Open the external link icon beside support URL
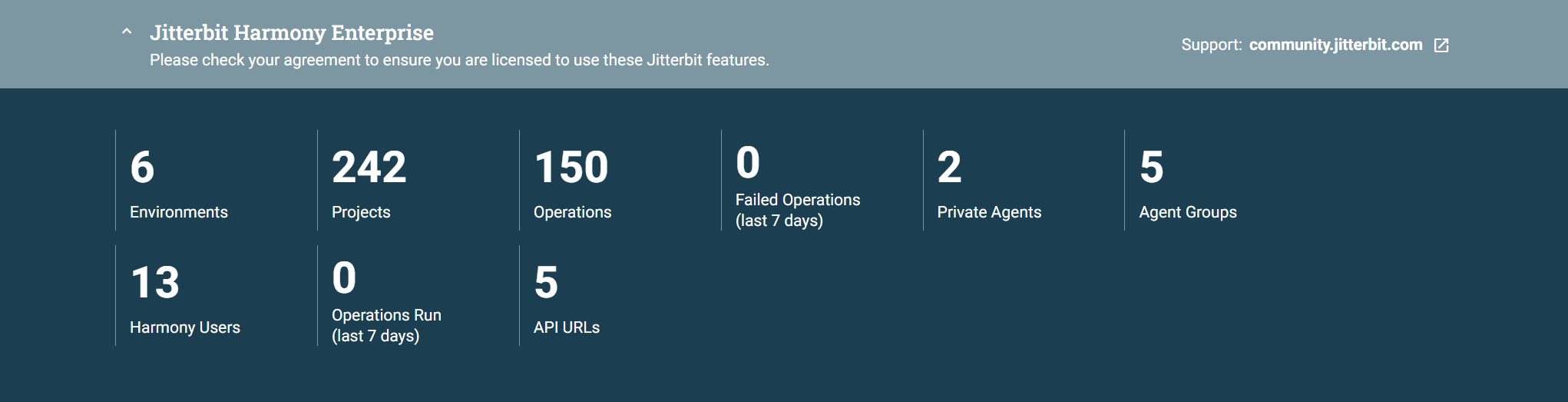Image resolution: width=1568 pixels, height=402 pixels. point(1441,45)
